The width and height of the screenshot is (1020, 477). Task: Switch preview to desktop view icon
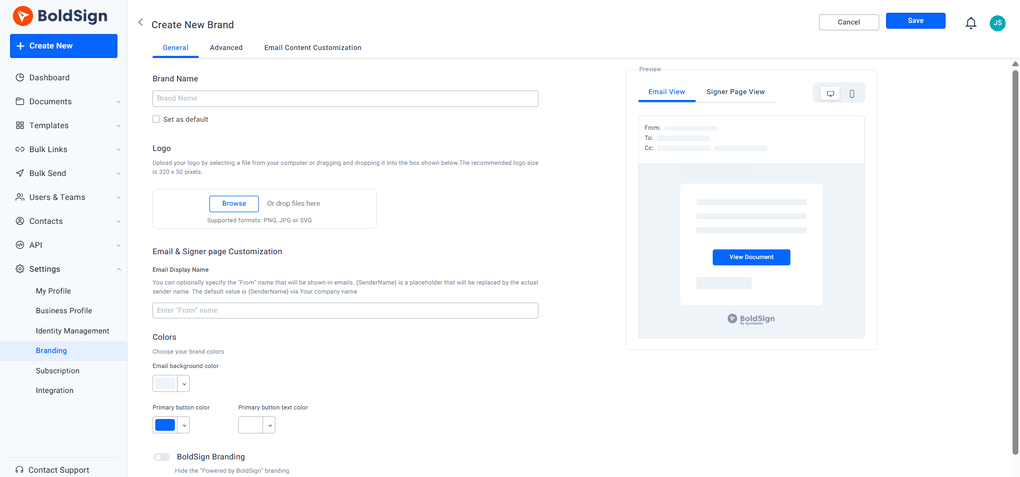830,93
